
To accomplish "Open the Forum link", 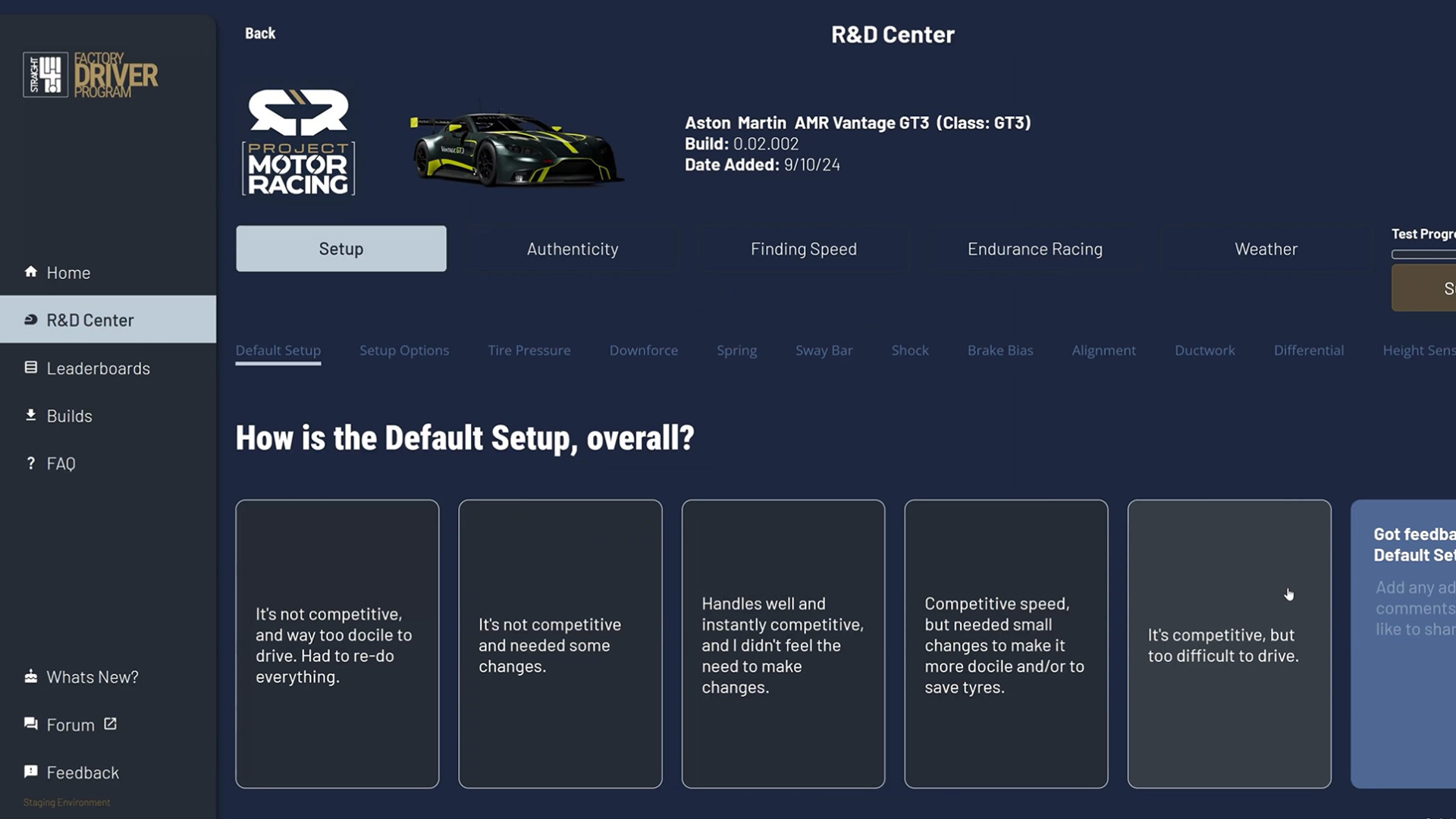I will [108, 724].
